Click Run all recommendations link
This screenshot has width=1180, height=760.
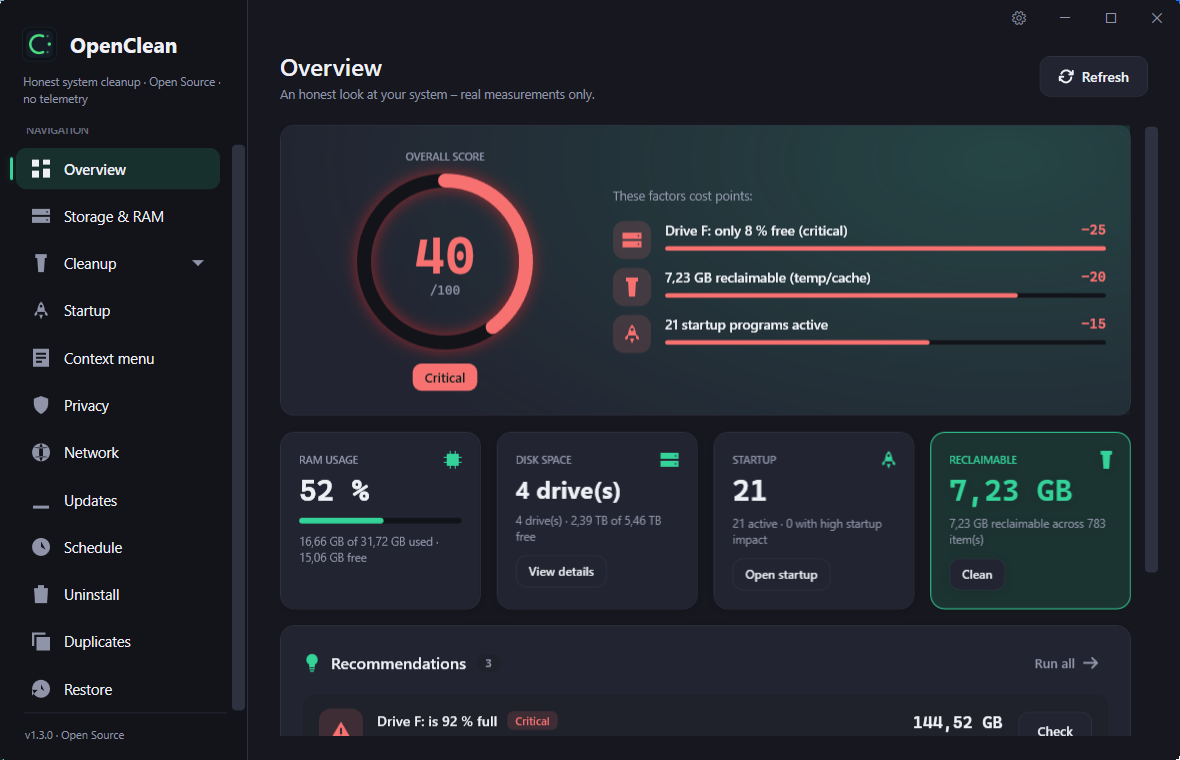tap(1066, 663)
